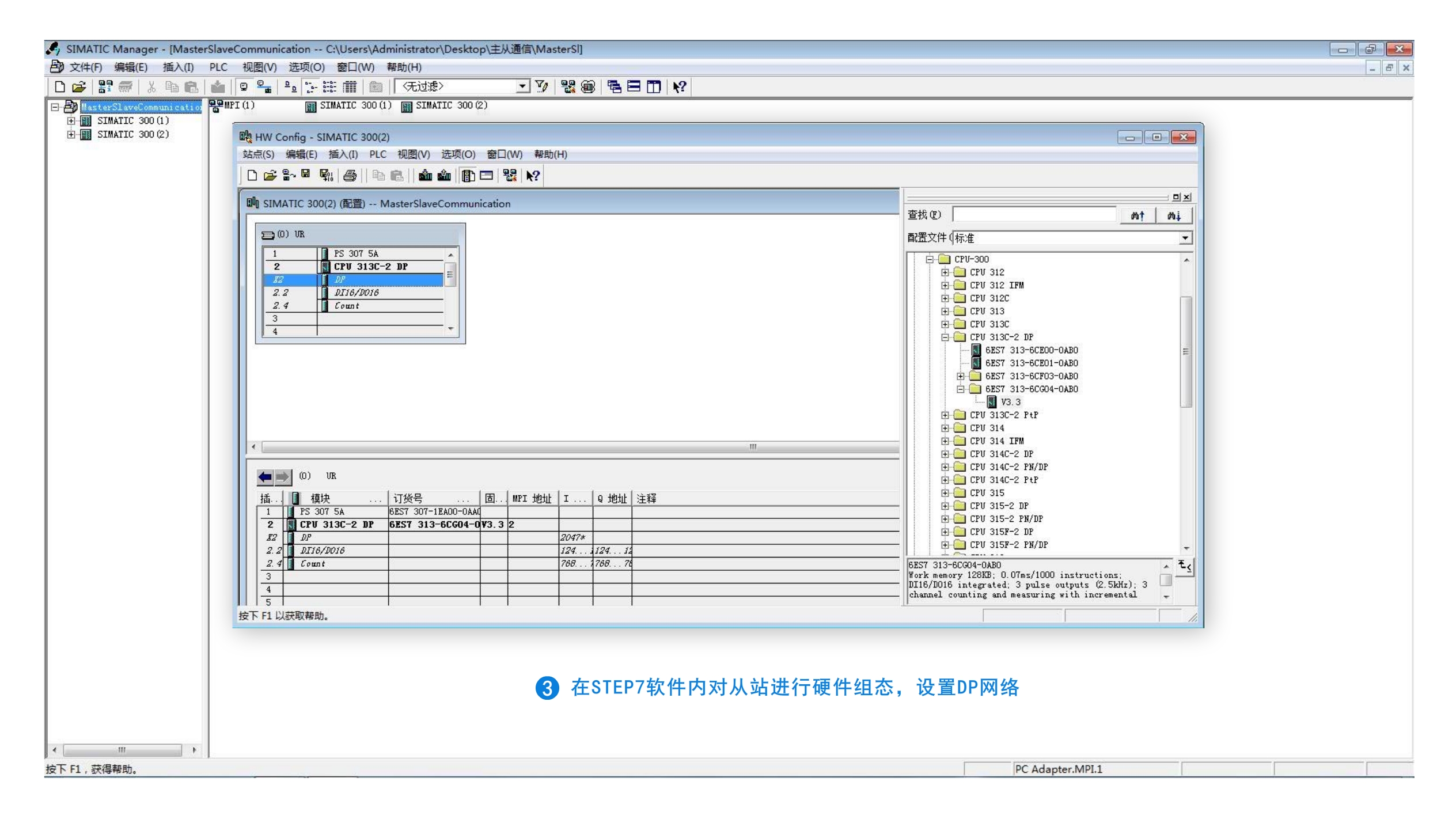
Task: Click the catalog search input field
Action: pyautogui.click(x=1034, y=215)
